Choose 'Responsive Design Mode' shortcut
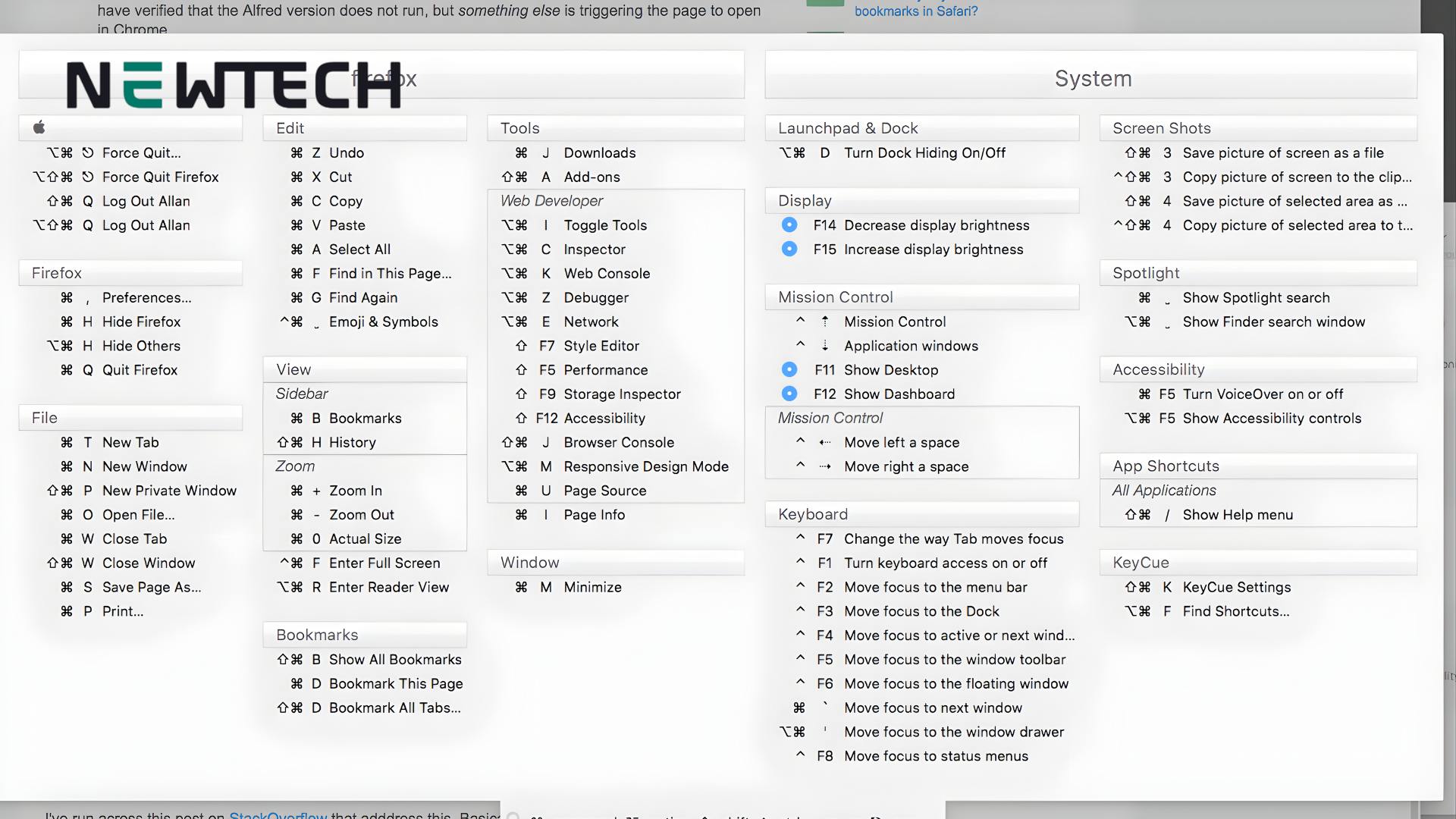The width and height of the screenshot is (1456, 819). pyautogui.click(x=616, y=466)
